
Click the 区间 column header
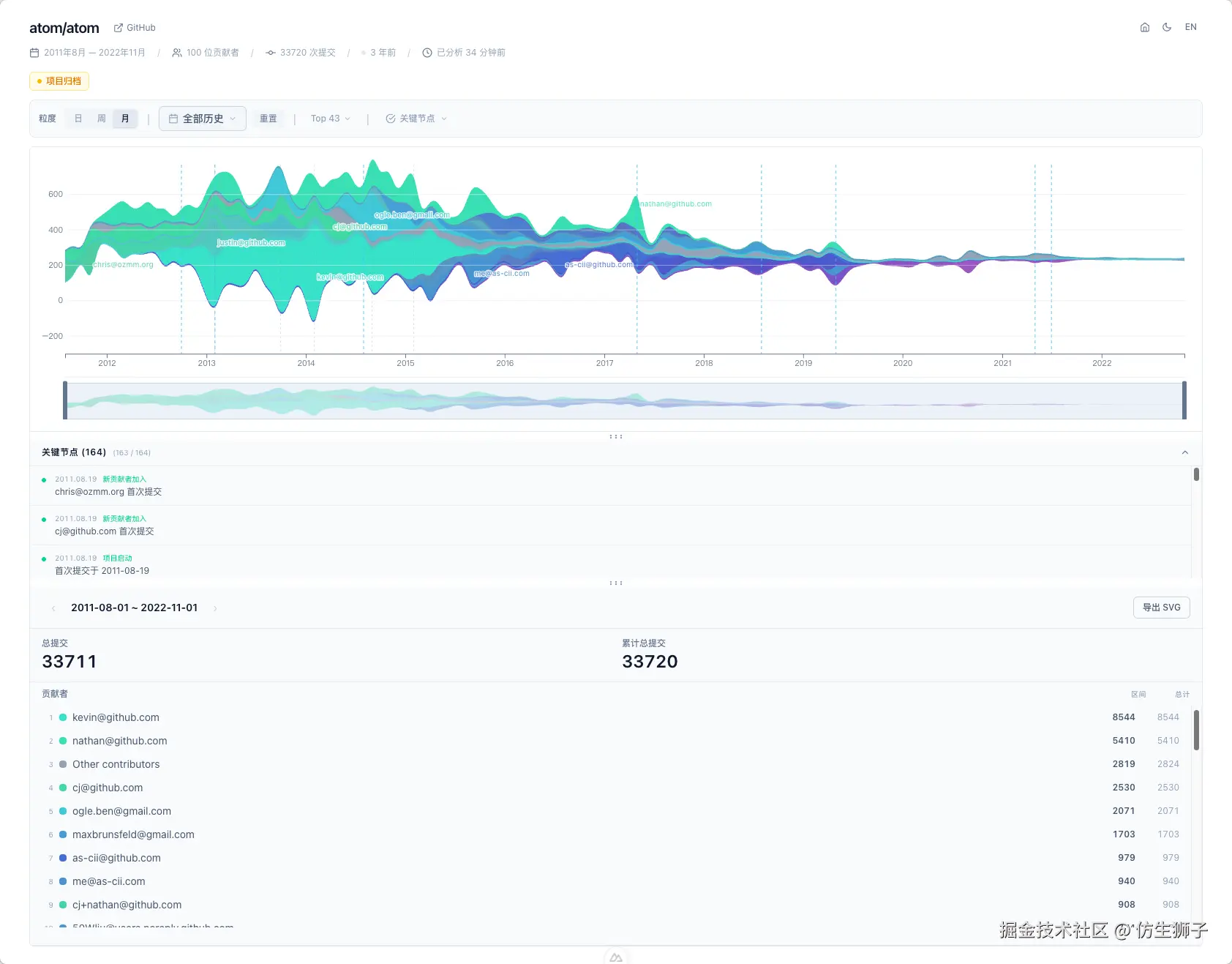1138,694
